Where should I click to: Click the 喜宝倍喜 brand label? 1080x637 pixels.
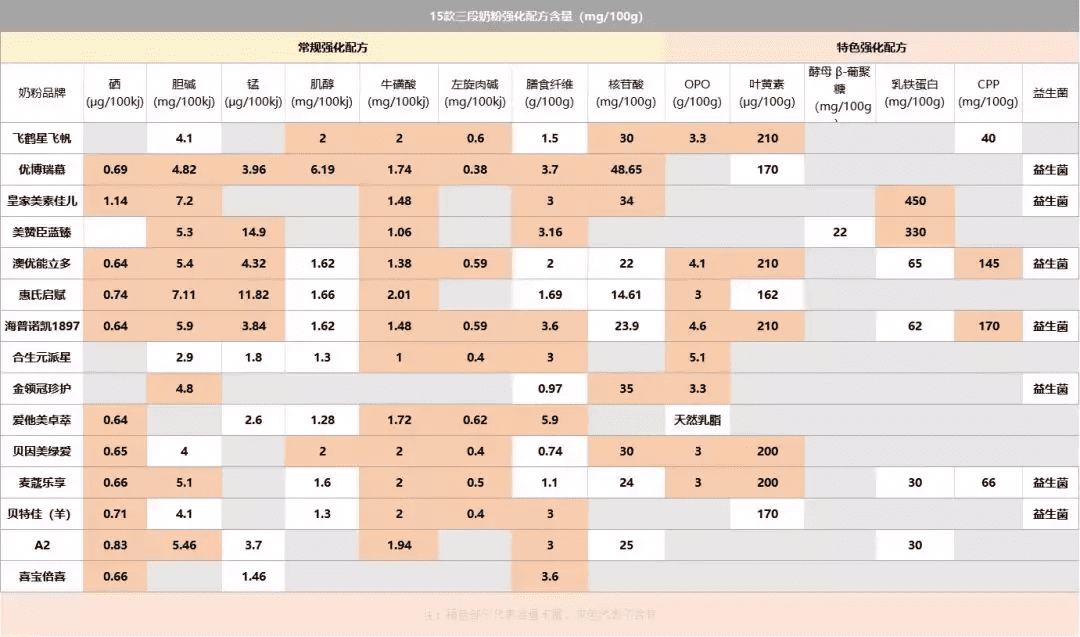[x=42, y=577]
